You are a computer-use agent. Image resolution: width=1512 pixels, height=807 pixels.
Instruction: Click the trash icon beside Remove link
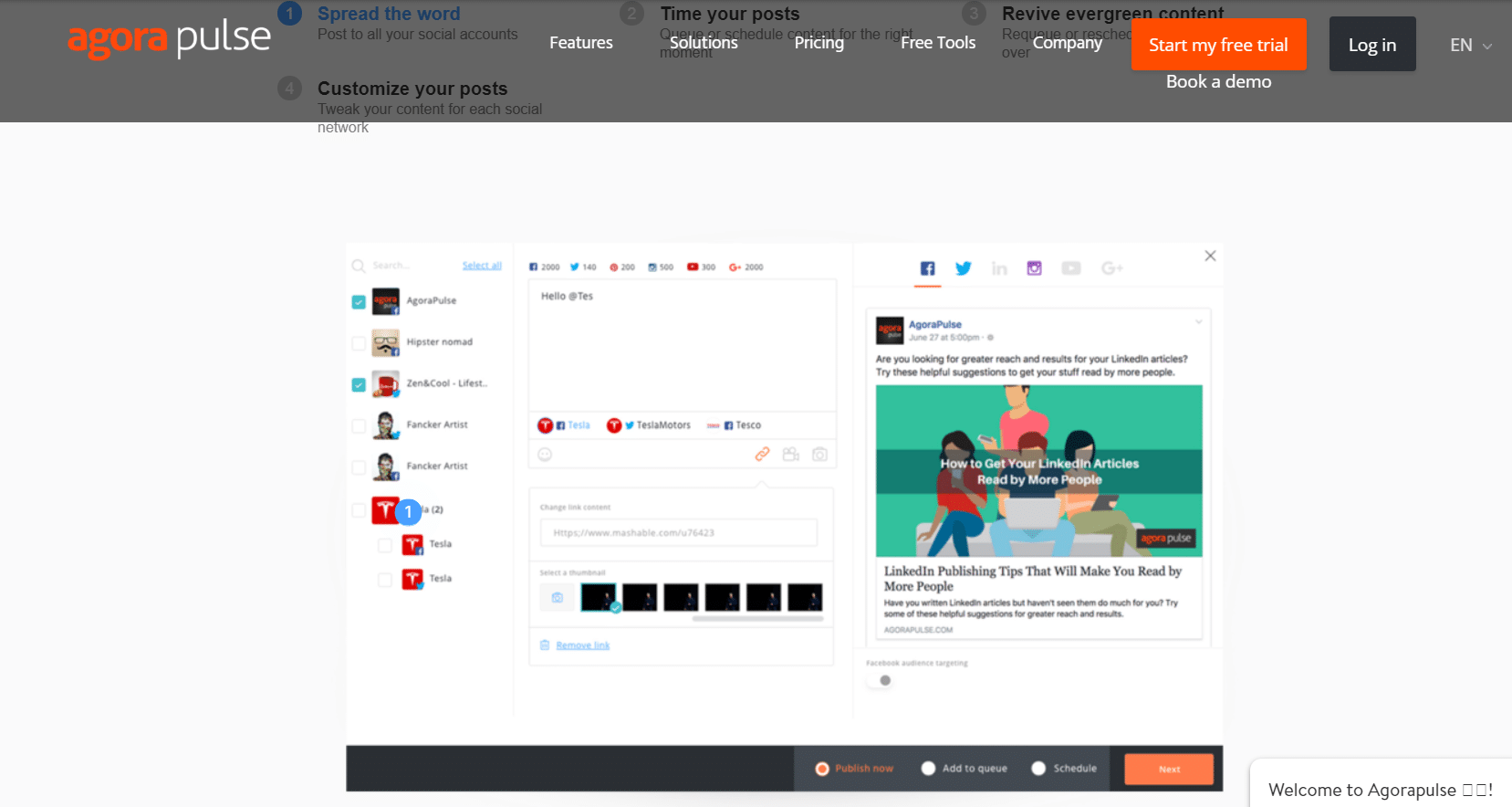click(x=545, y=645)
